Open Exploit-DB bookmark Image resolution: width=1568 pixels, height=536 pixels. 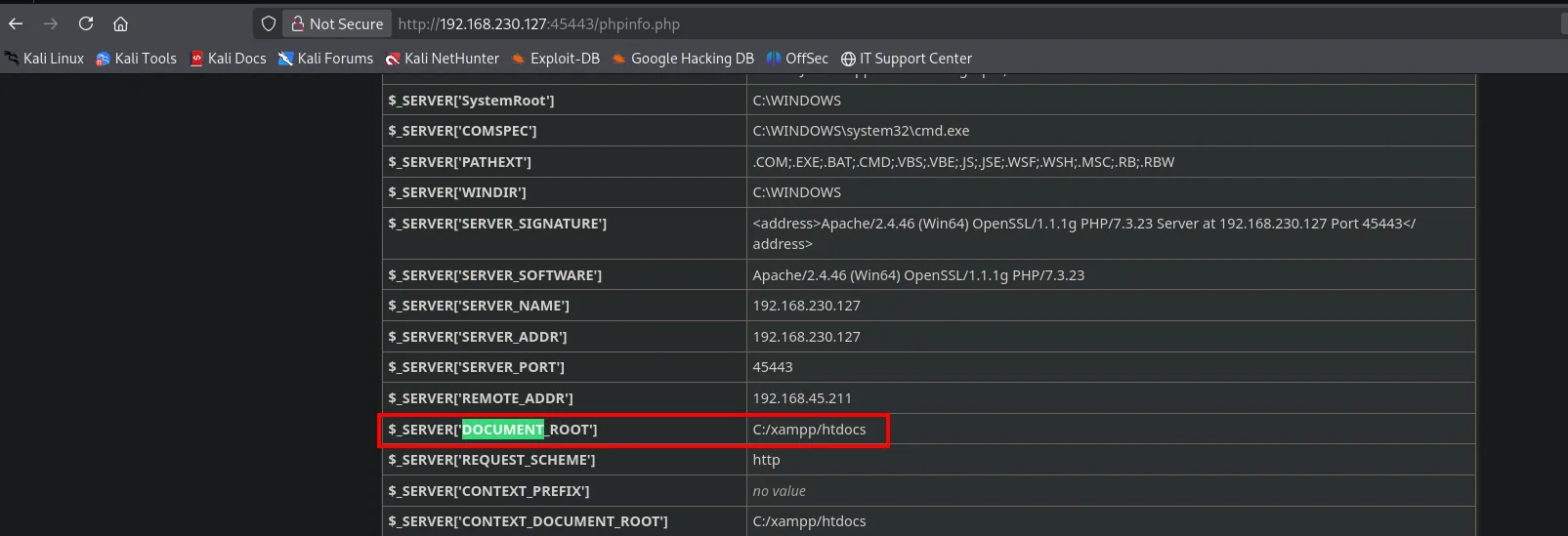pyautogui.click(x=556, y=59)
